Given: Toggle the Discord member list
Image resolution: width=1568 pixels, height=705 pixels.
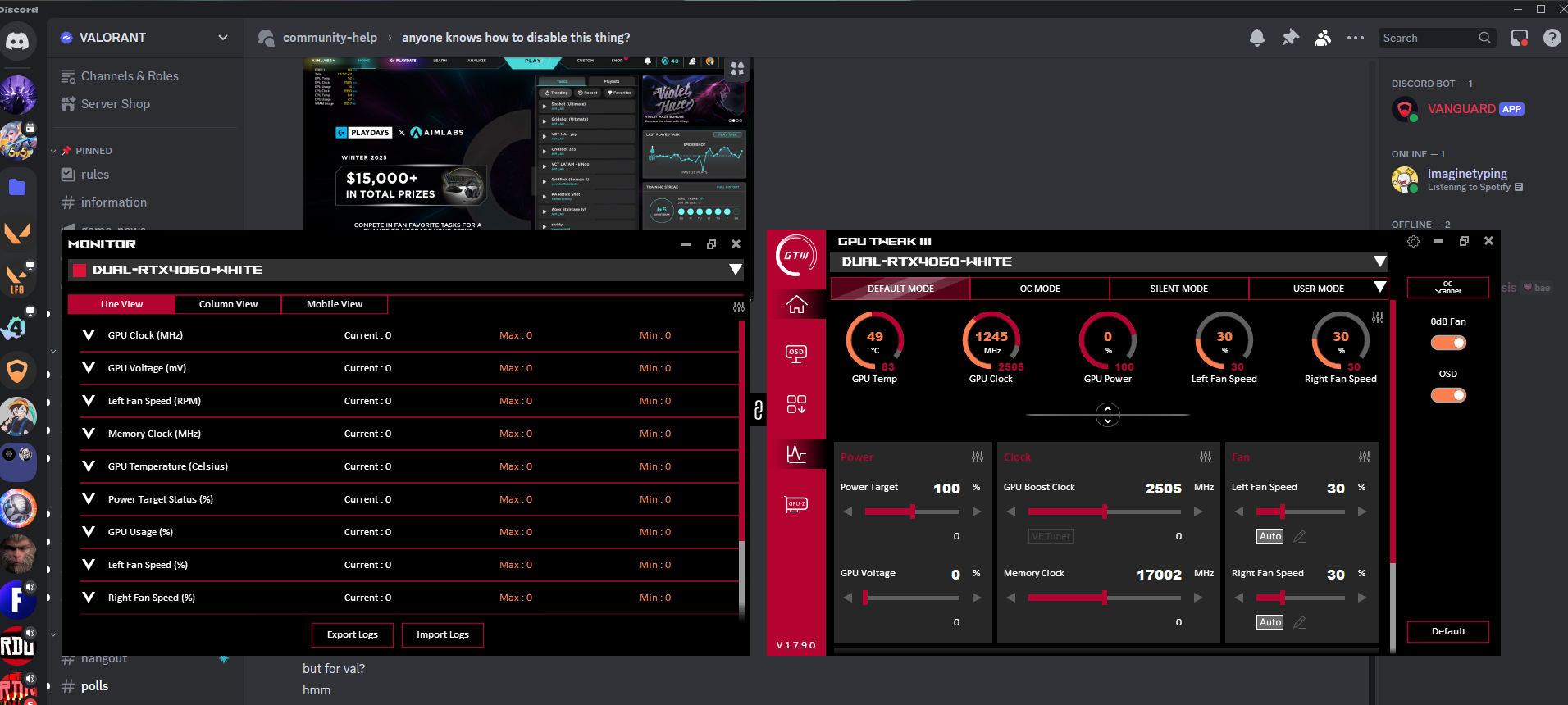Looking at the screenshot, I should tap(1323, 38).
